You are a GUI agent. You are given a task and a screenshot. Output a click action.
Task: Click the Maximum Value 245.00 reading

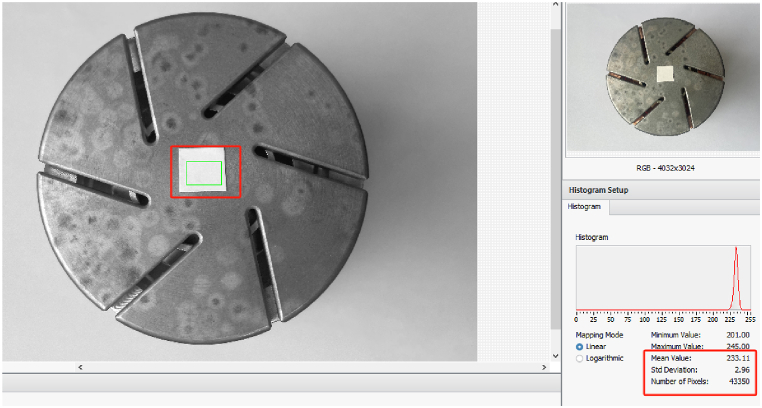point(700,346)
